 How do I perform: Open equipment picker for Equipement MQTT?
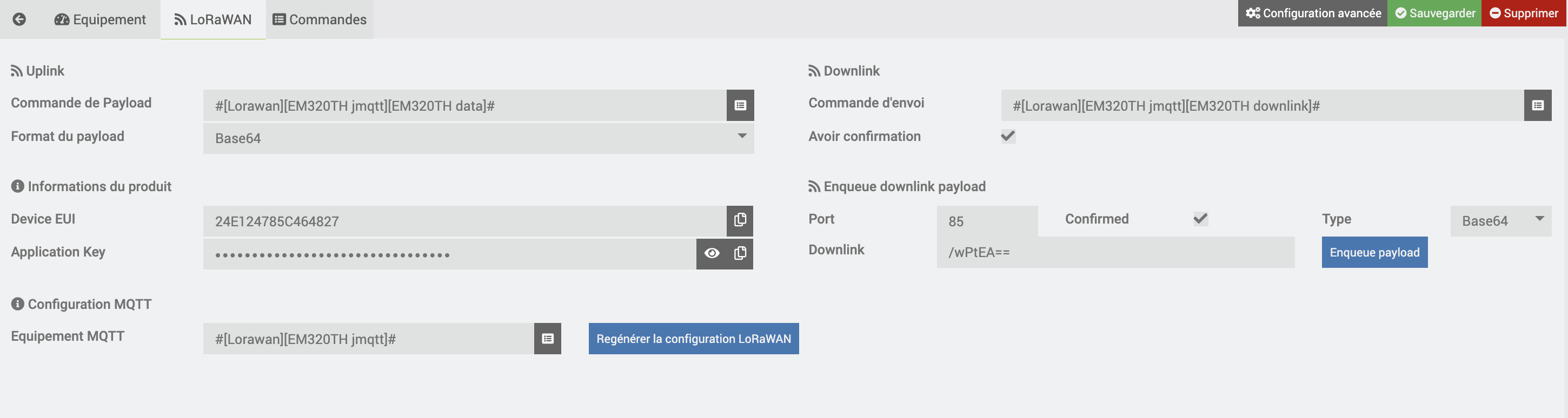click(x=548, y=339)
